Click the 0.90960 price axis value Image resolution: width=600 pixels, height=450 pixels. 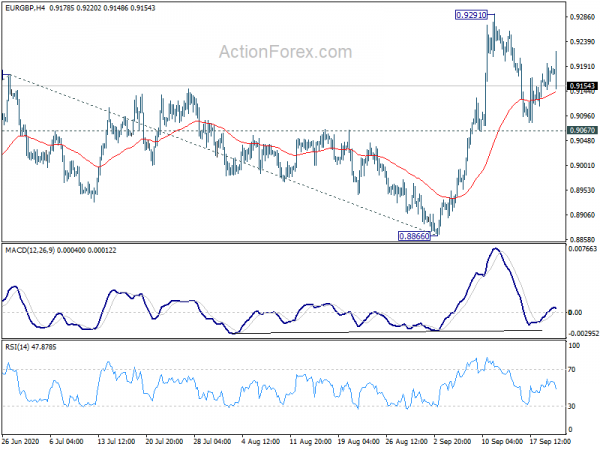(582, 116)
